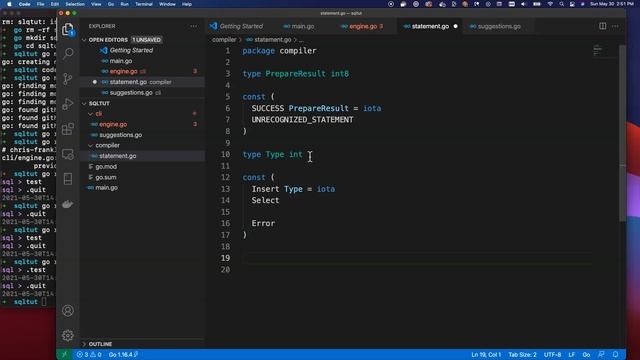Open the Accounts menu icon
Viewport: 640px width, 360px height.
tap(68, 311)
